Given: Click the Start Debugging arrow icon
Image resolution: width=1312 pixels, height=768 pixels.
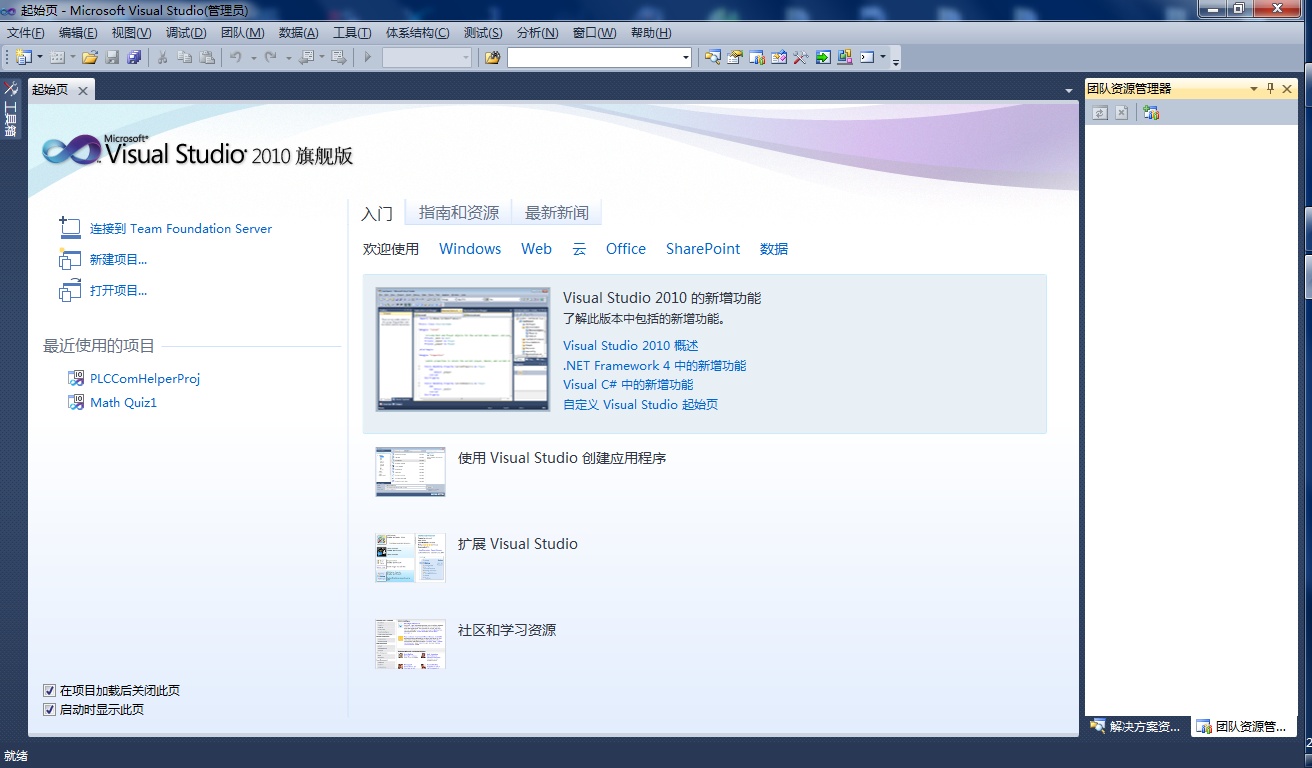Looking at the screenshot, I should (x=367, y=57).
